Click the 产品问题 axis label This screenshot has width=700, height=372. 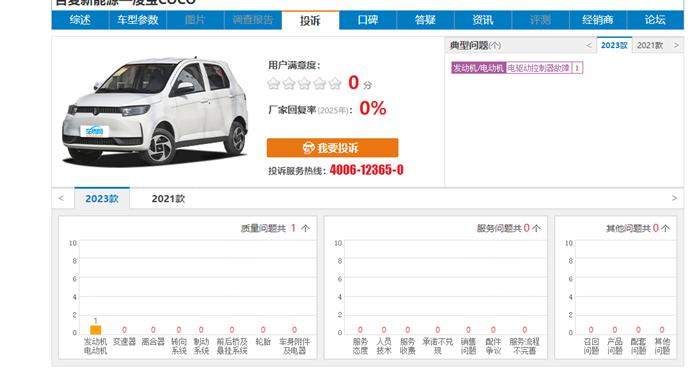(x=615, y=346)
